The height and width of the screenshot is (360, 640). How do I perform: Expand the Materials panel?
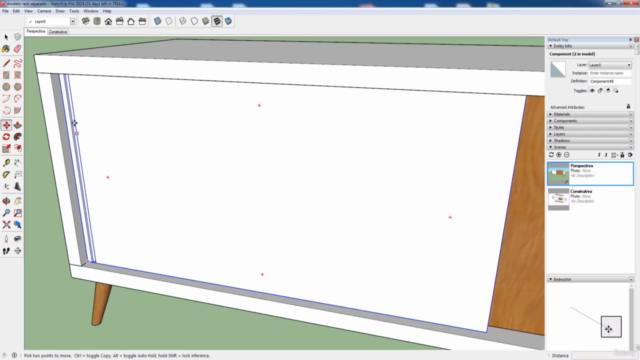[590, 114]
